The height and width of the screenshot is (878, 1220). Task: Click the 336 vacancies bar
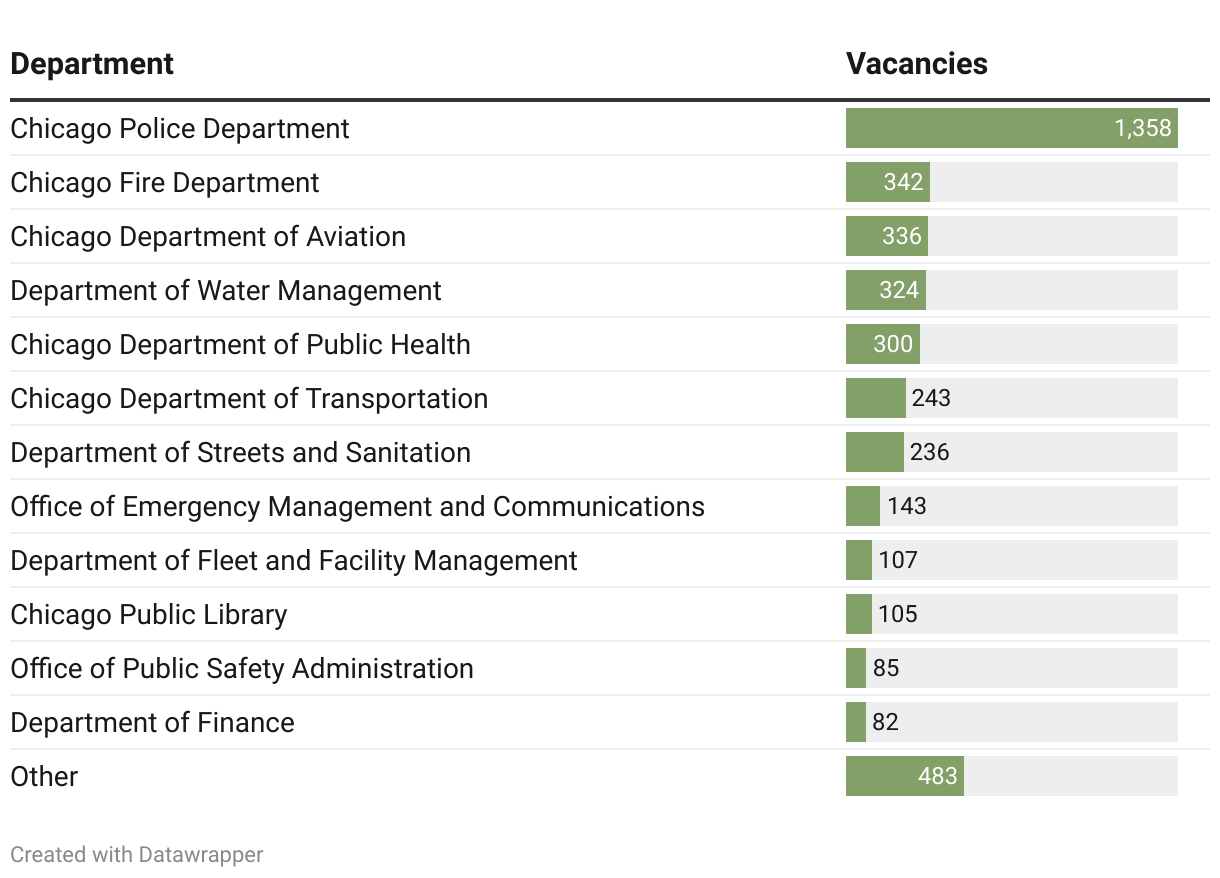coord(887,237)
